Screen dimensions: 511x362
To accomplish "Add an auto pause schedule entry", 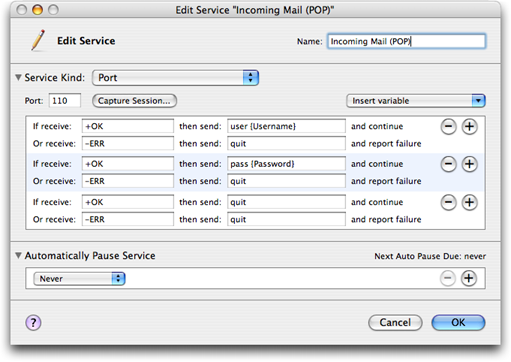I will 469,278.
